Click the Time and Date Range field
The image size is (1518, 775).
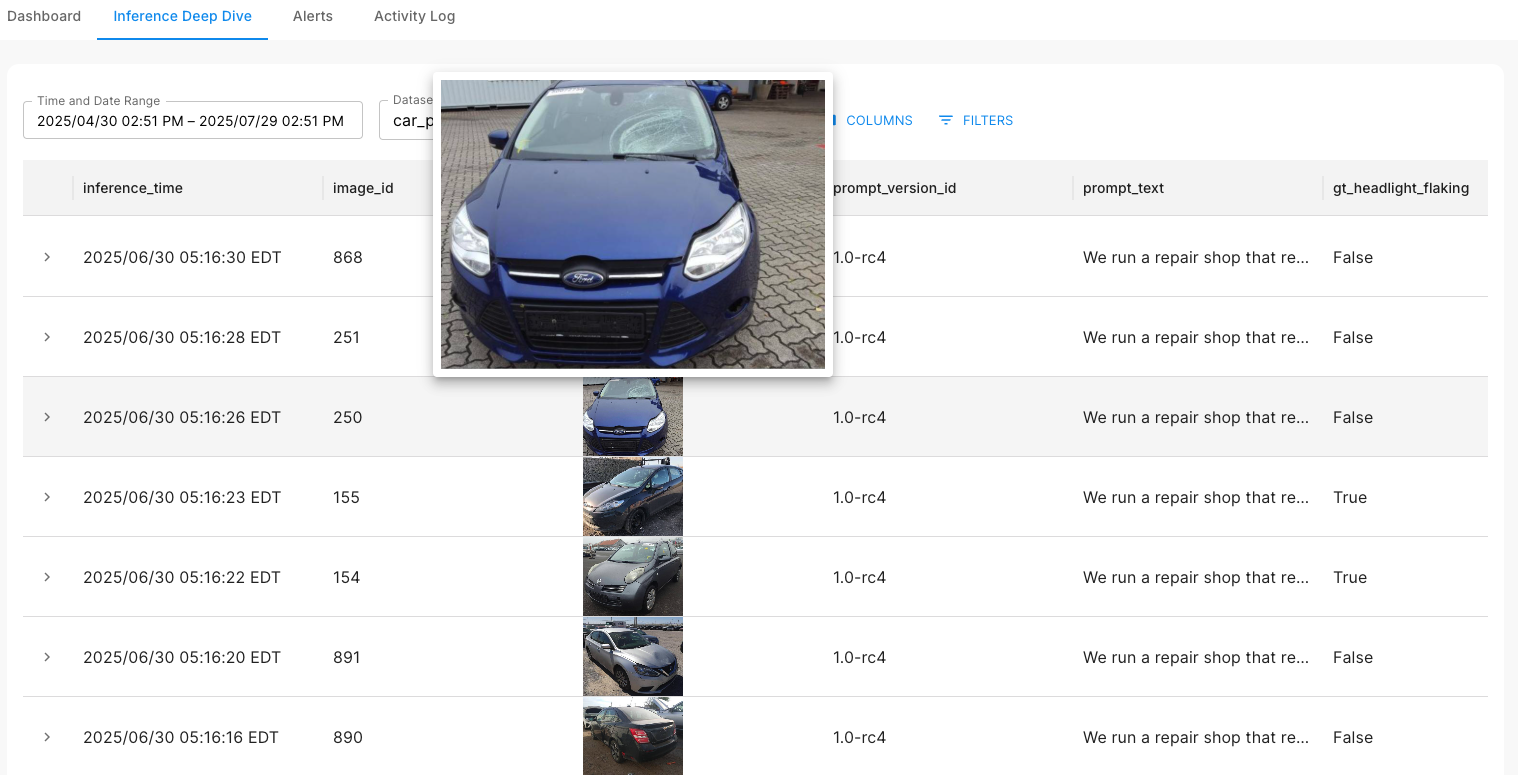pyautogui.click(x=193, y=120)
